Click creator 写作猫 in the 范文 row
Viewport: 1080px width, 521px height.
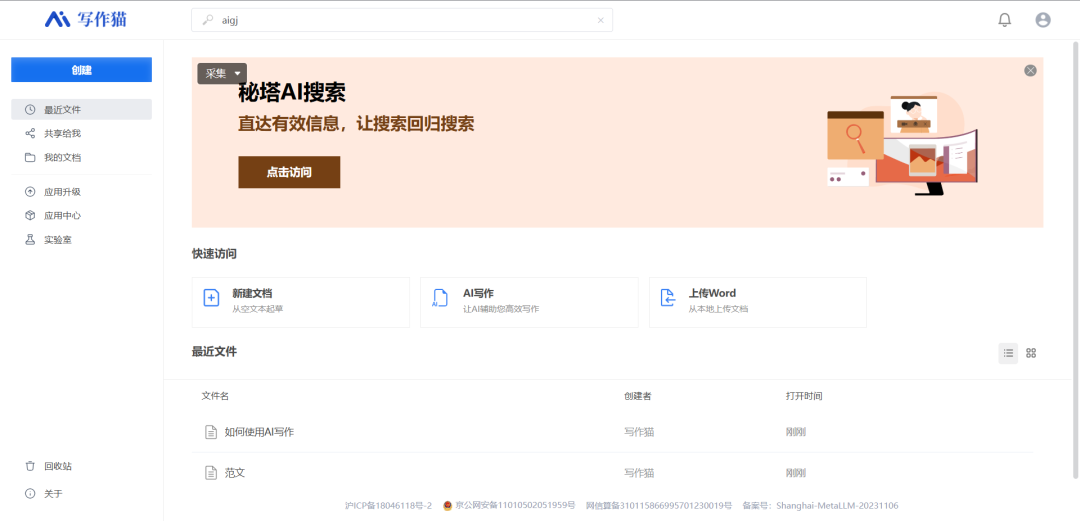(639, 473)
